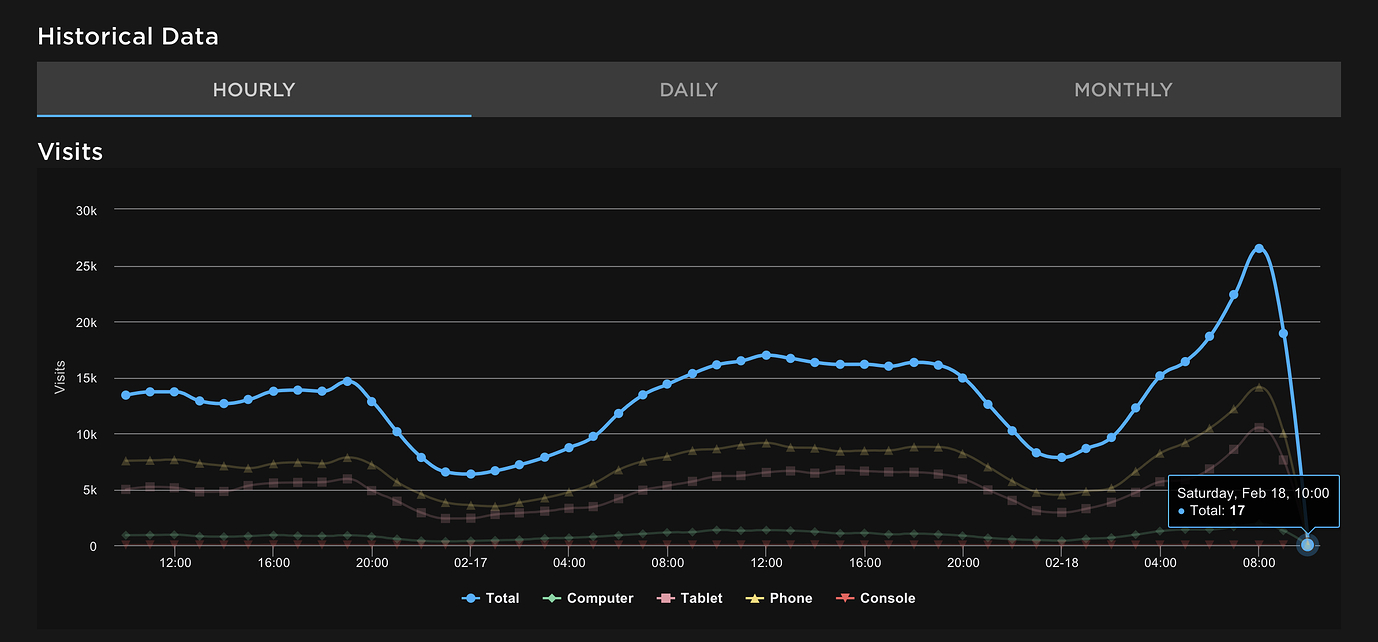1378x642 pixels.
Task: Open the Monthly view
Action: (1122, 89)
